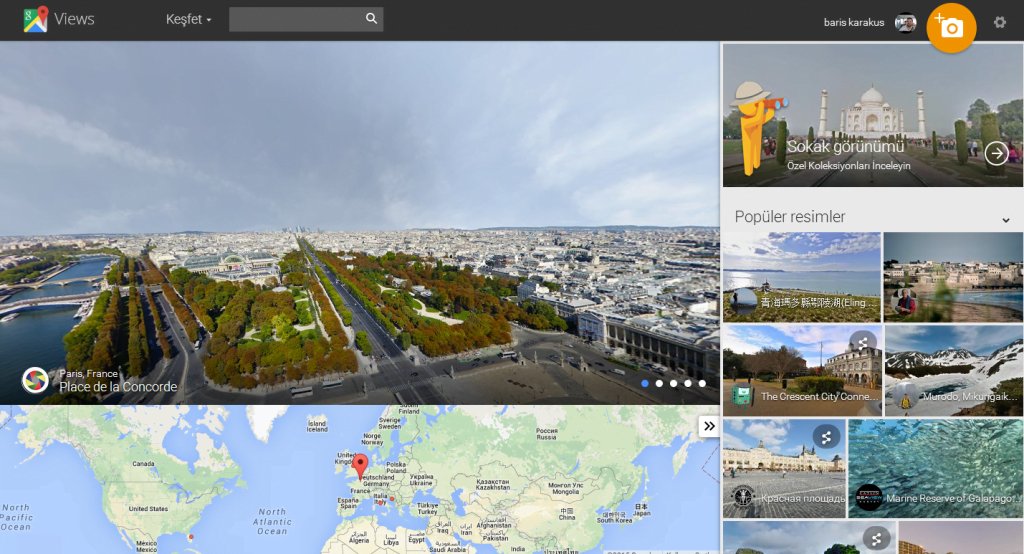Click the author badge on Красная площадь photo
1024x554 pixels.
pos(743,498)
